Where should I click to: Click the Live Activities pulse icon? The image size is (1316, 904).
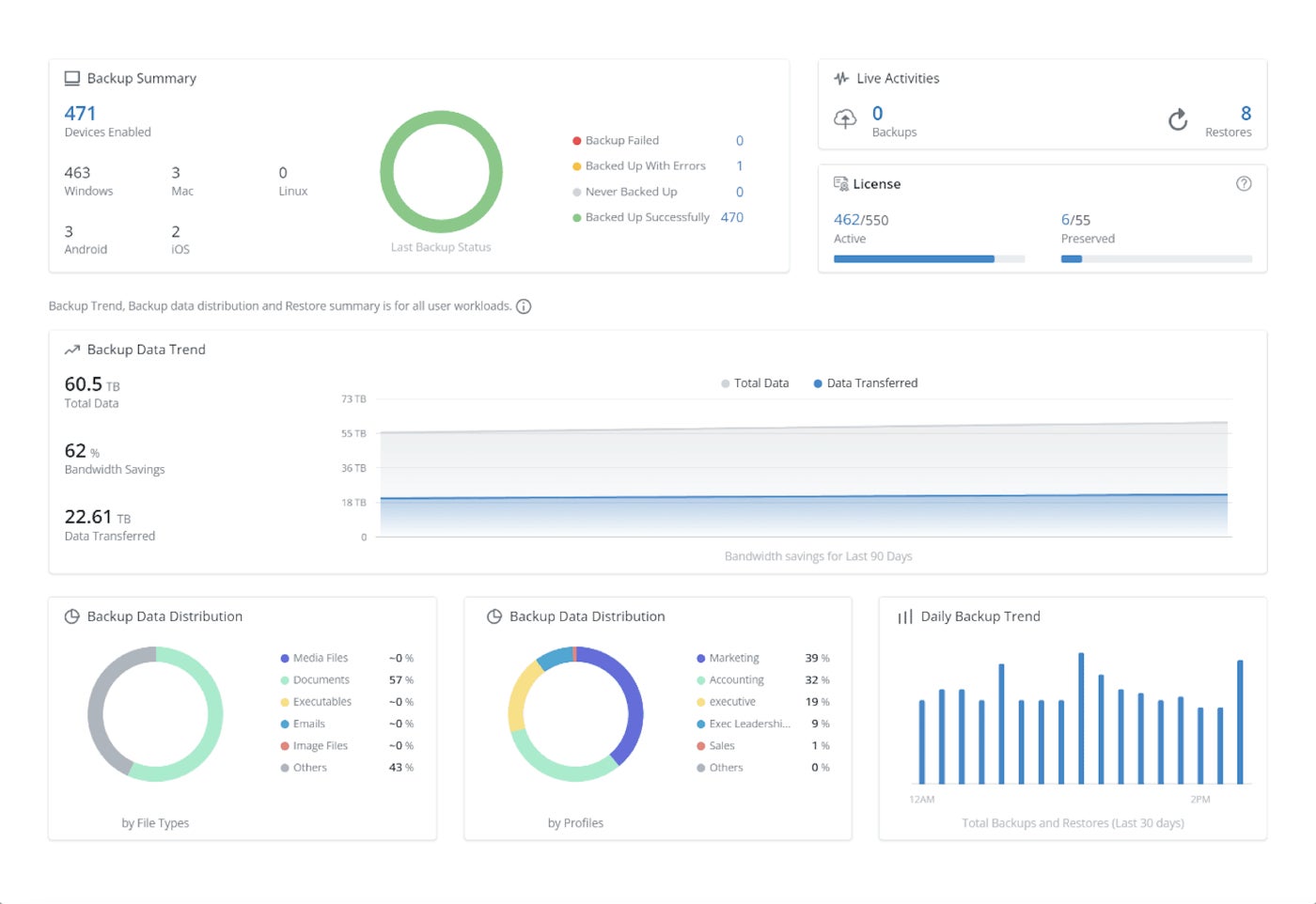point(841,78)
